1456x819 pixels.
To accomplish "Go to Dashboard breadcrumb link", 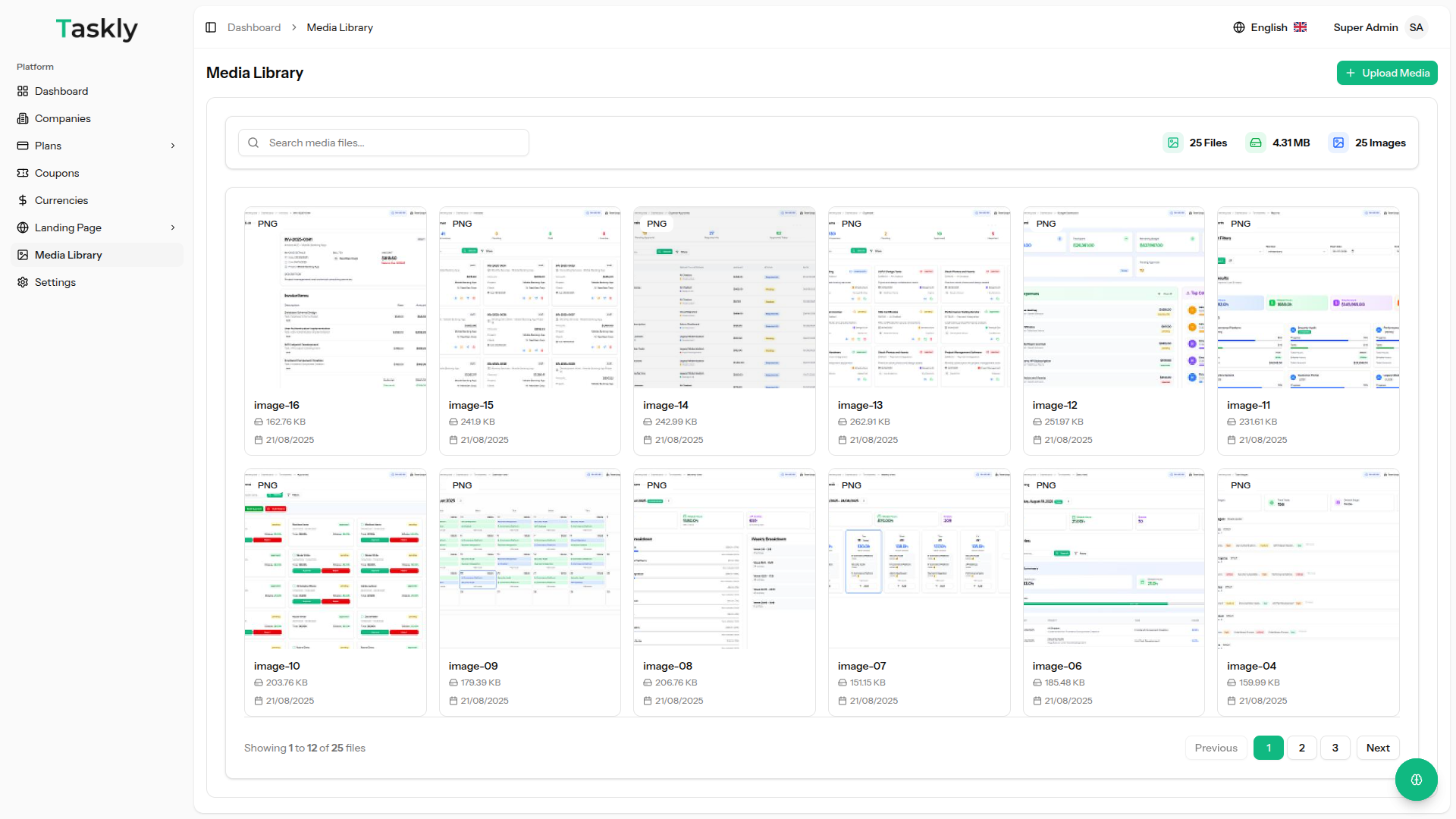I will 254,27.
